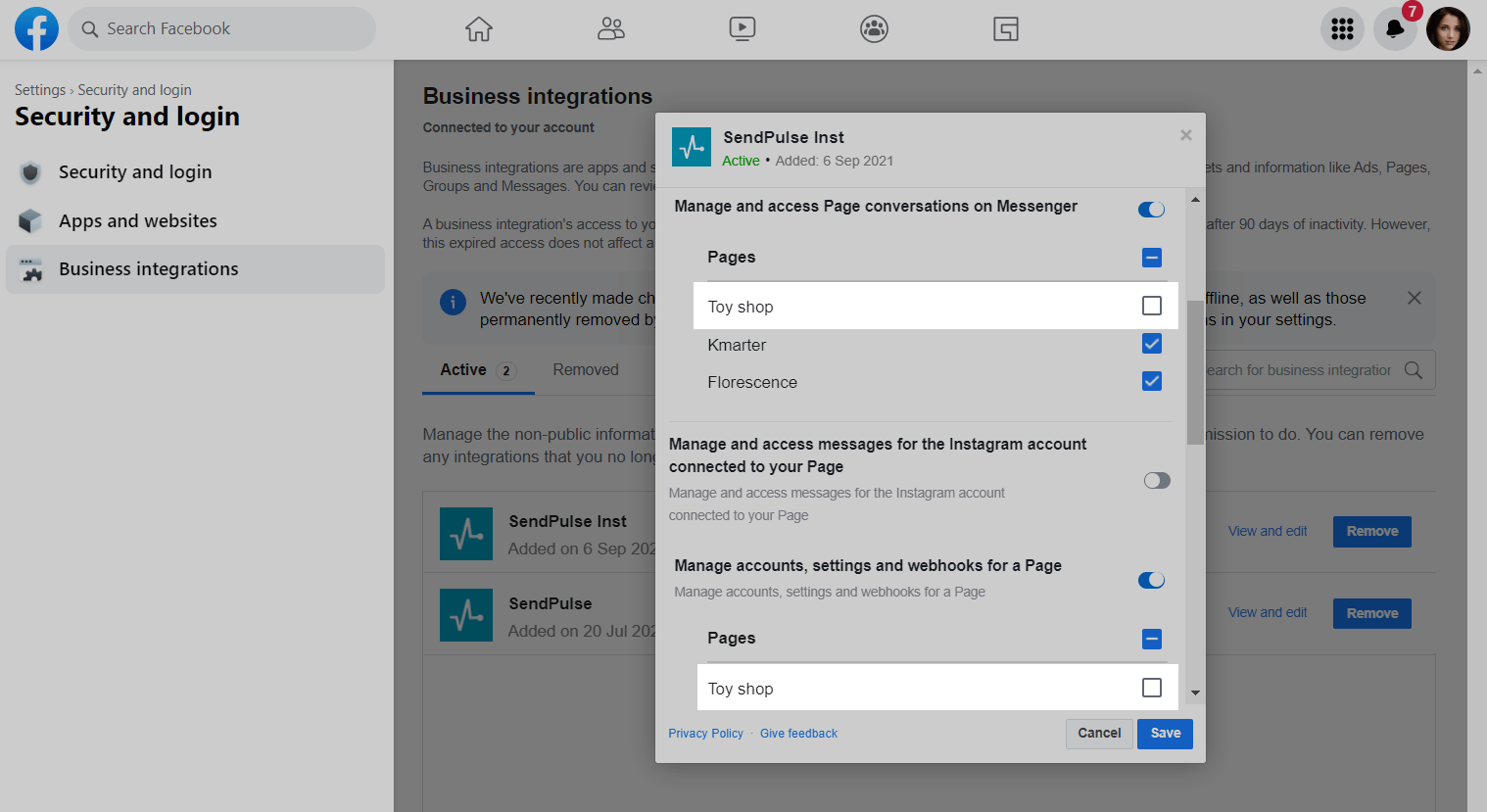This screenshot has width=1487, height=812.
Task: Focus the Search Facebook field
Action: 222,29
